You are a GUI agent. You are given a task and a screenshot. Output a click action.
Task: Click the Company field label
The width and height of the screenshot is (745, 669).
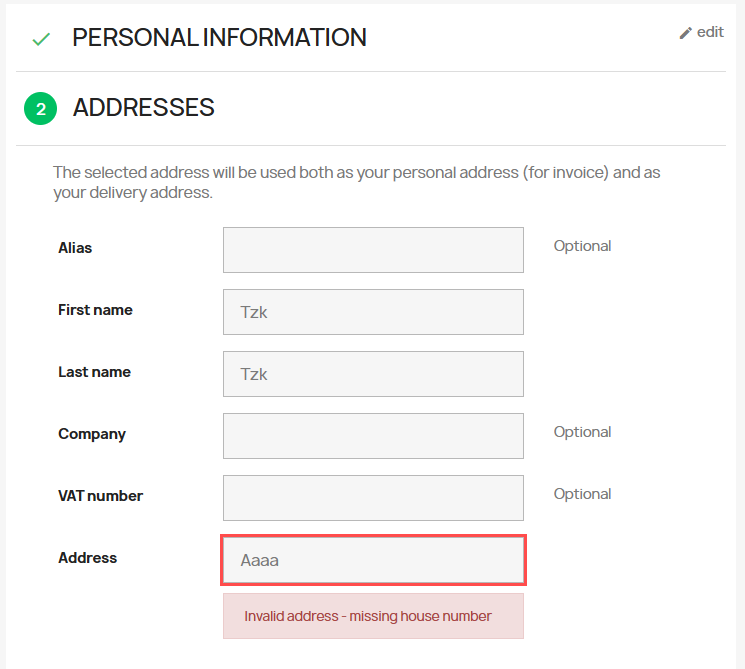click(x=92, y=434)
